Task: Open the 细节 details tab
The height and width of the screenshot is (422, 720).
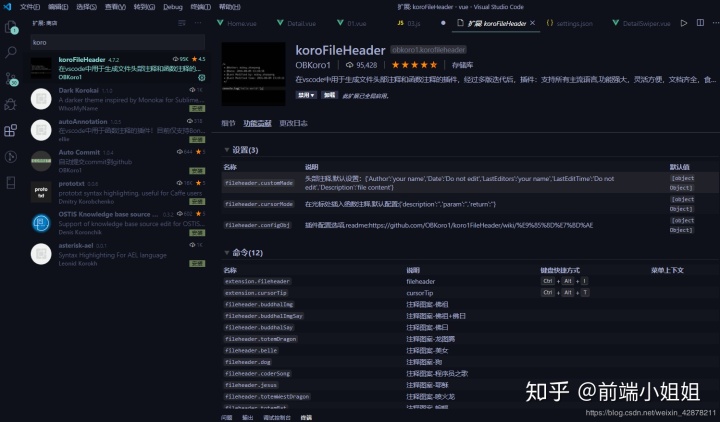Action: pos(228,123)
